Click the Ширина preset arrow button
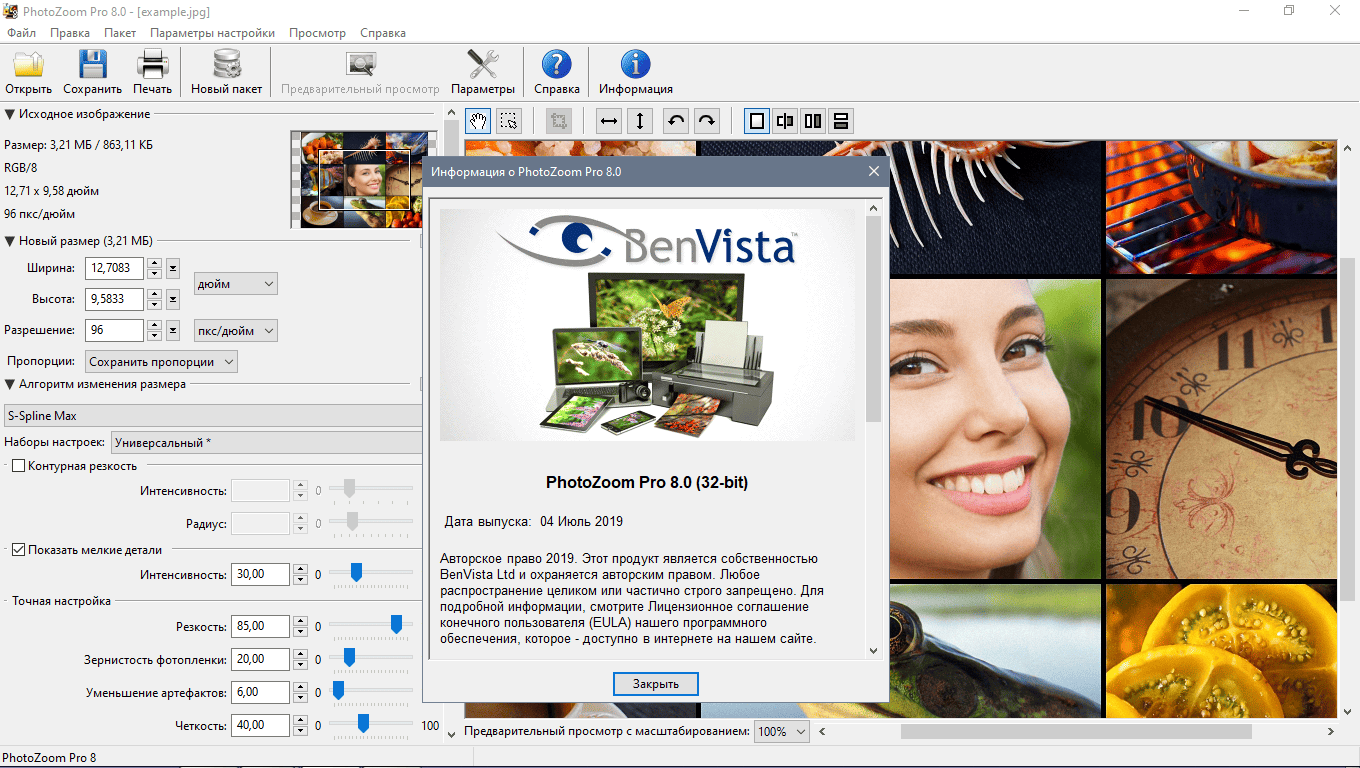 click(x=173, y=268)
